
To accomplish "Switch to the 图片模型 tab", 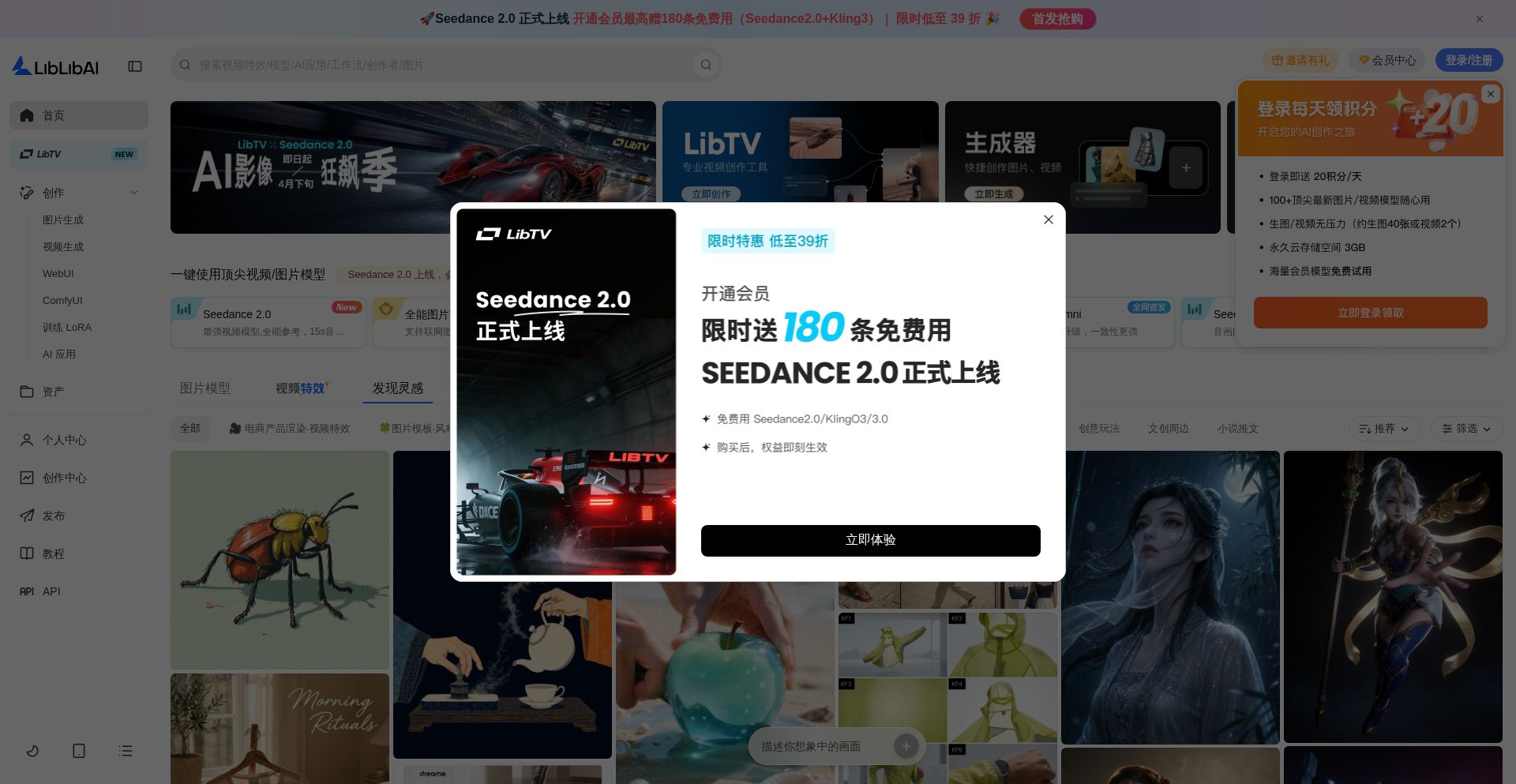I will (205, 388).
